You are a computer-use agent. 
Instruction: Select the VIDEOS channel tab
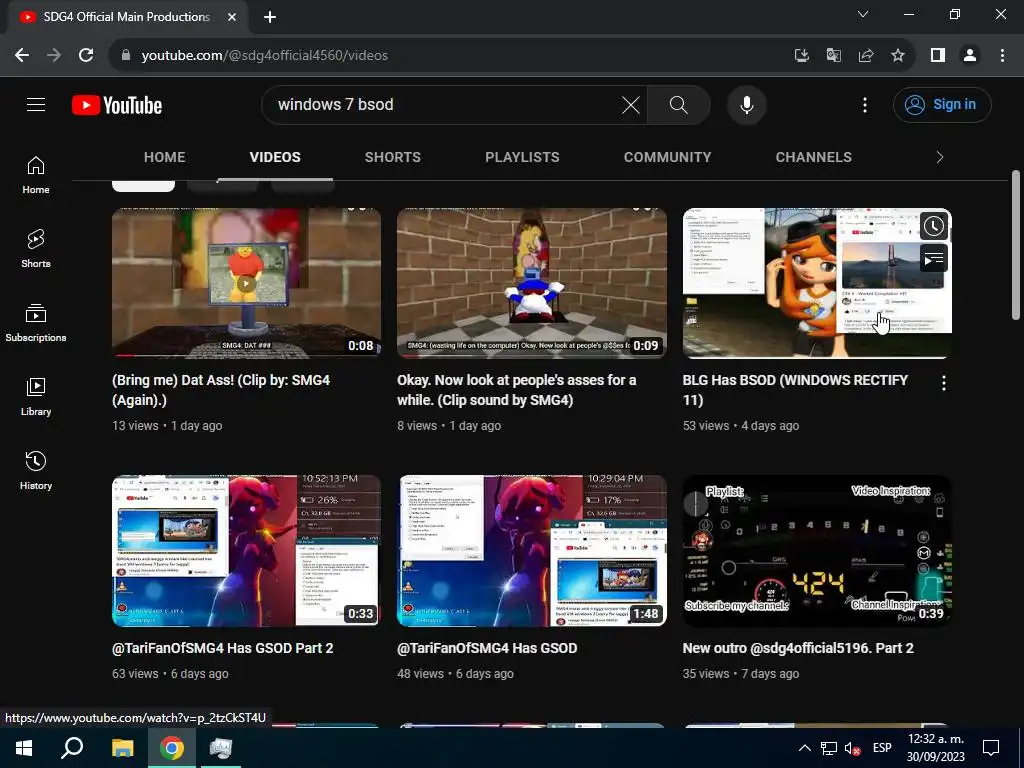pyautogui.click(x=275, y=157)
